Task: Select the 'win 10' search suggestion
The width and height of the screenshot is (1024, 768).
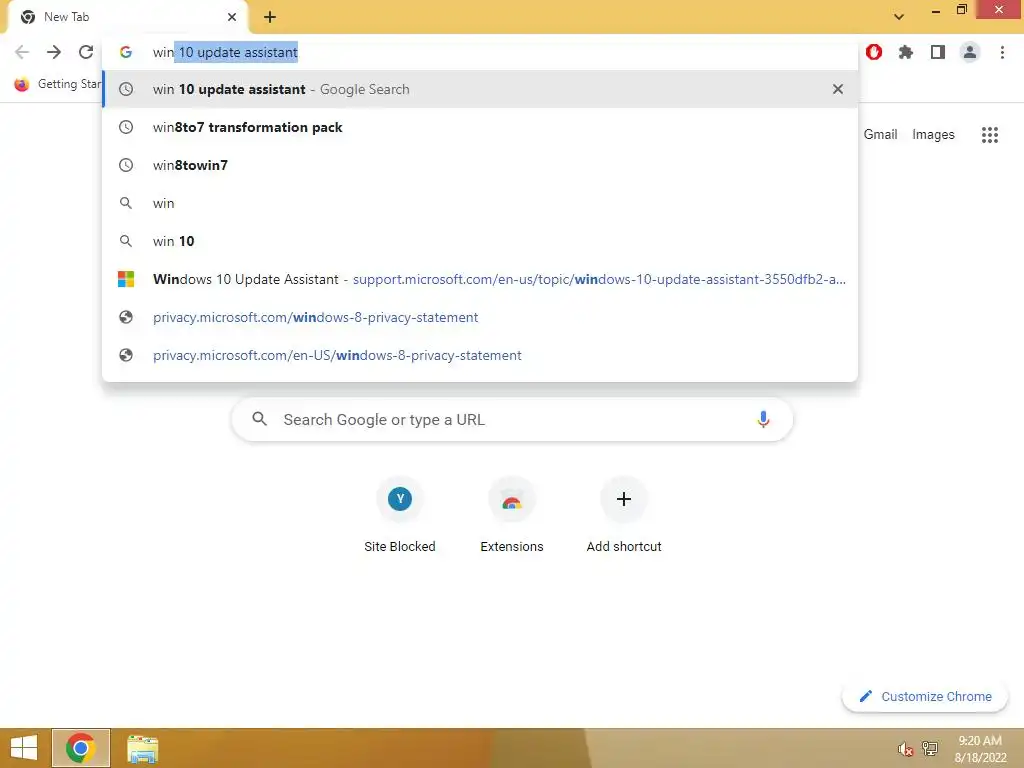Action: (x=480, y=241)
